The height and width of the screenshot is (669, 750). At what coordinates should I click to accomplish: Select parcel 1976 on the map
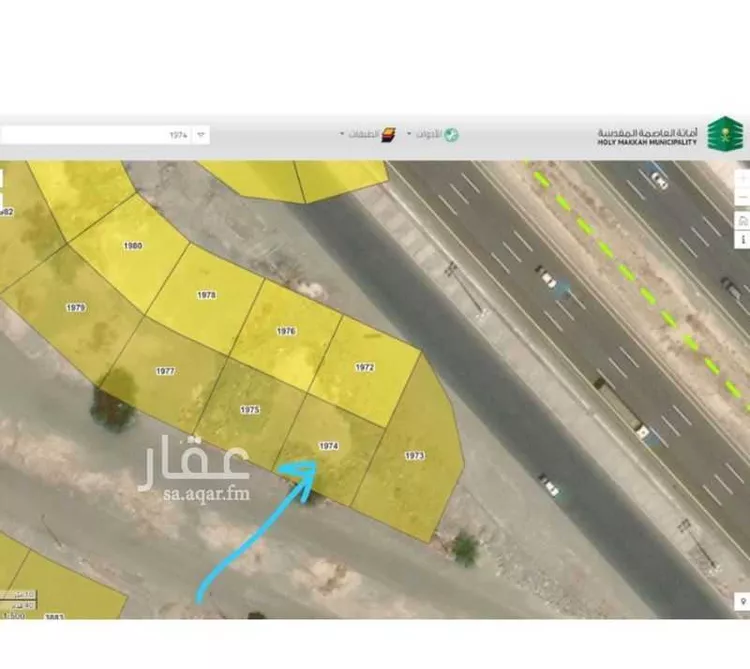coord(286,332)
